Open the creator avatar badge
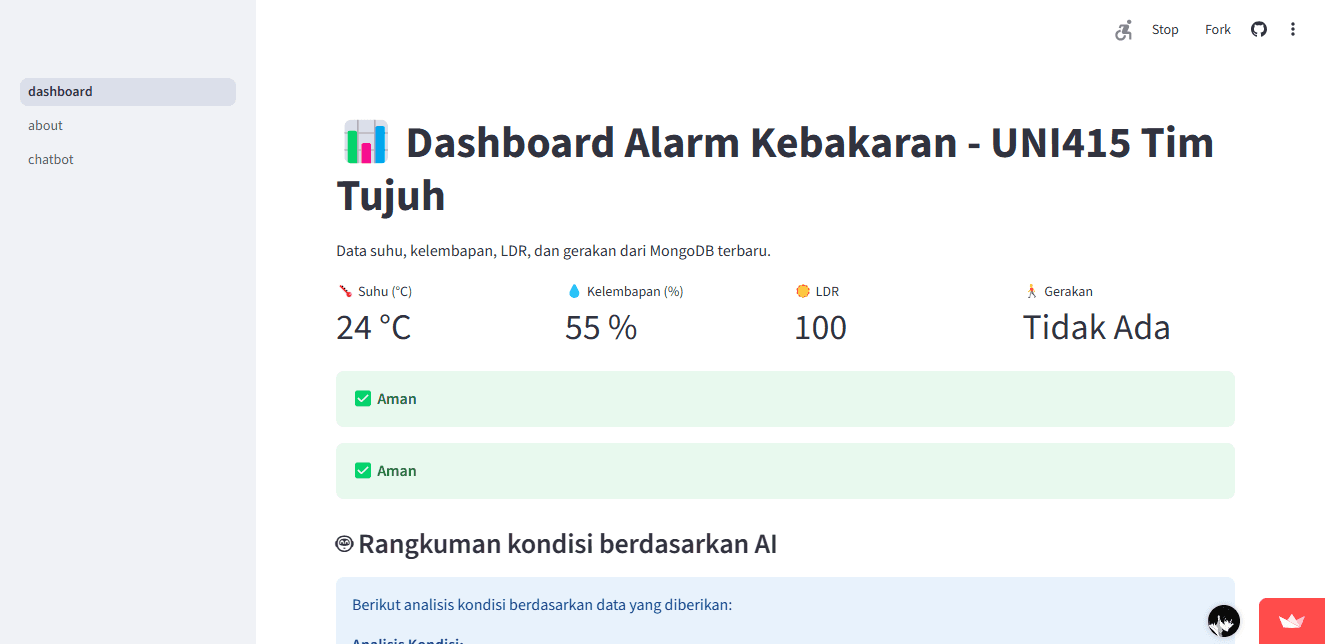1325x644 pixels. point(1224,621)
